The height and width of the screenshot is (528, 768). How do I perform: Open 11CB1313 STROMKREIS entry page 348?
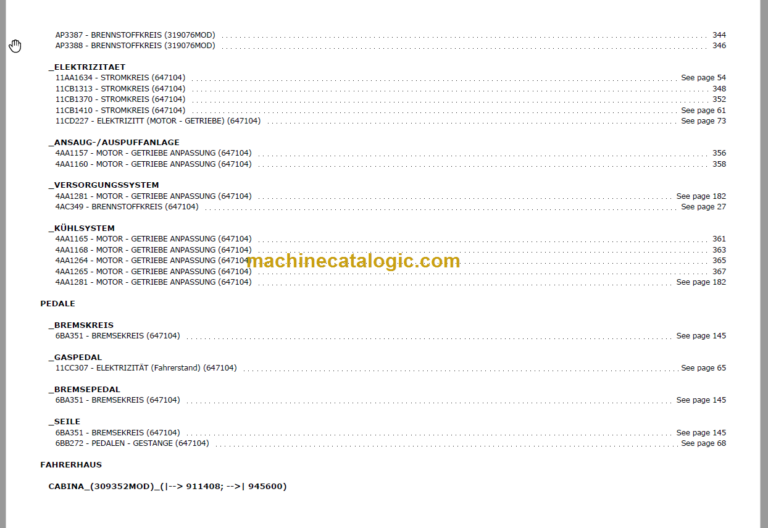[x=390, y=89]
